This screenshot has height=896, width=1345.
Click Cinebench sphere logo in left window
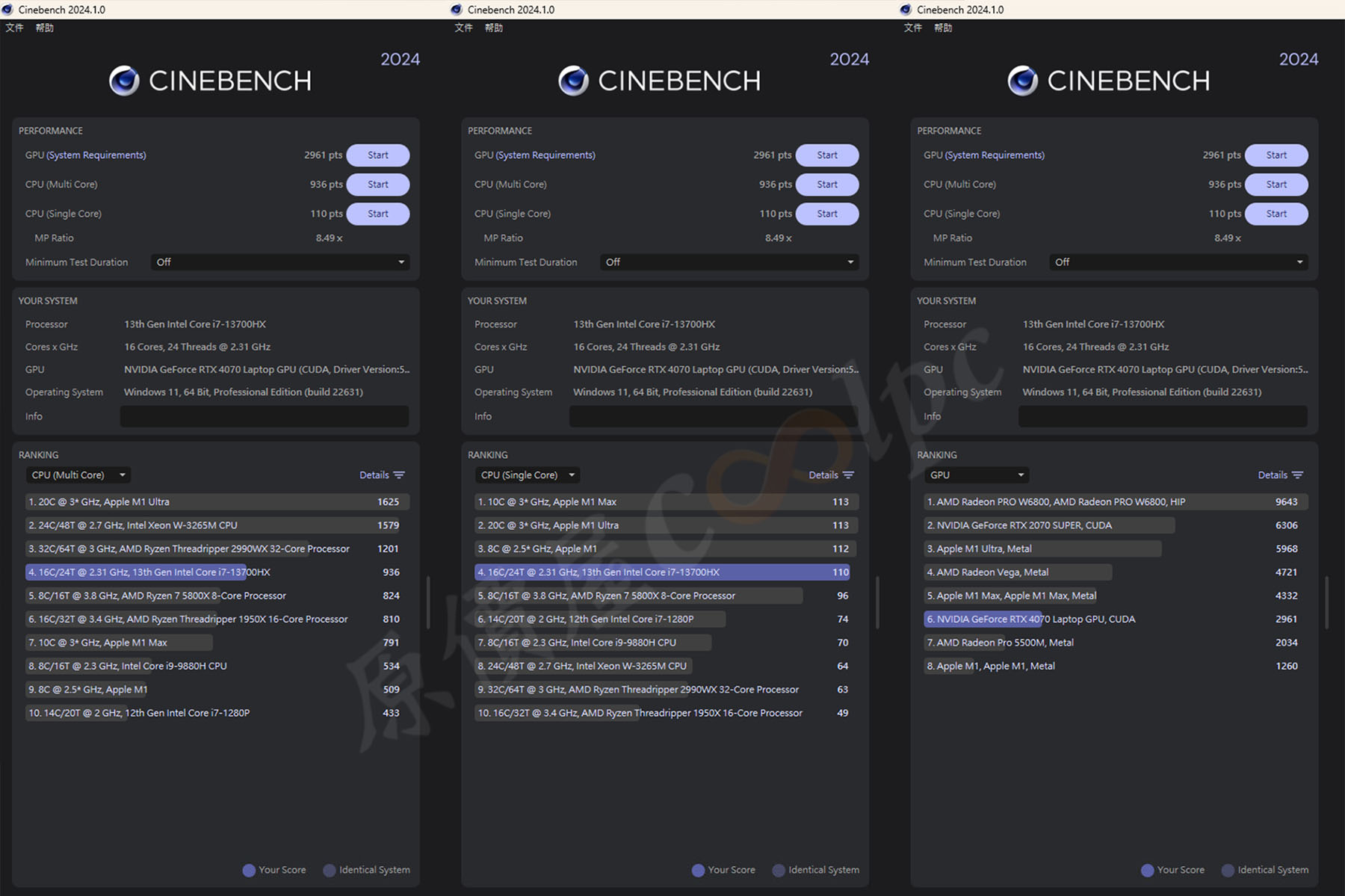(x=124, y=81)
